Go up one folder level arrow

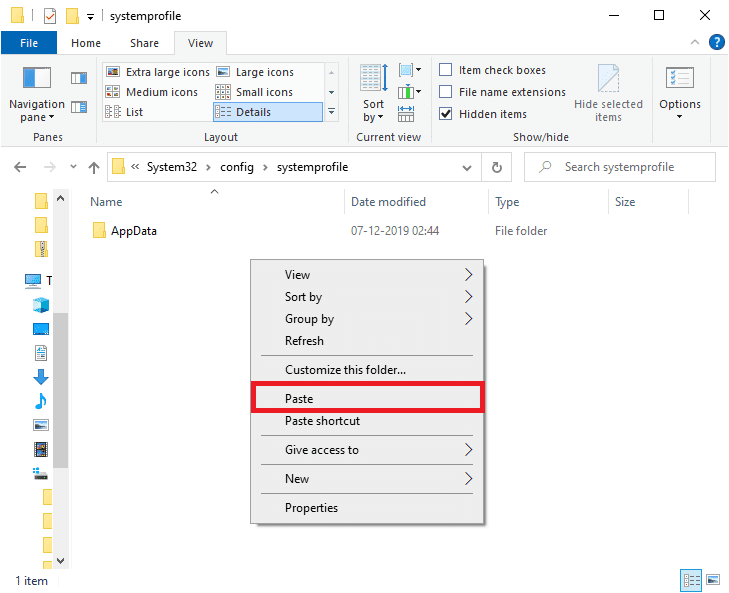tap(94, 167)
